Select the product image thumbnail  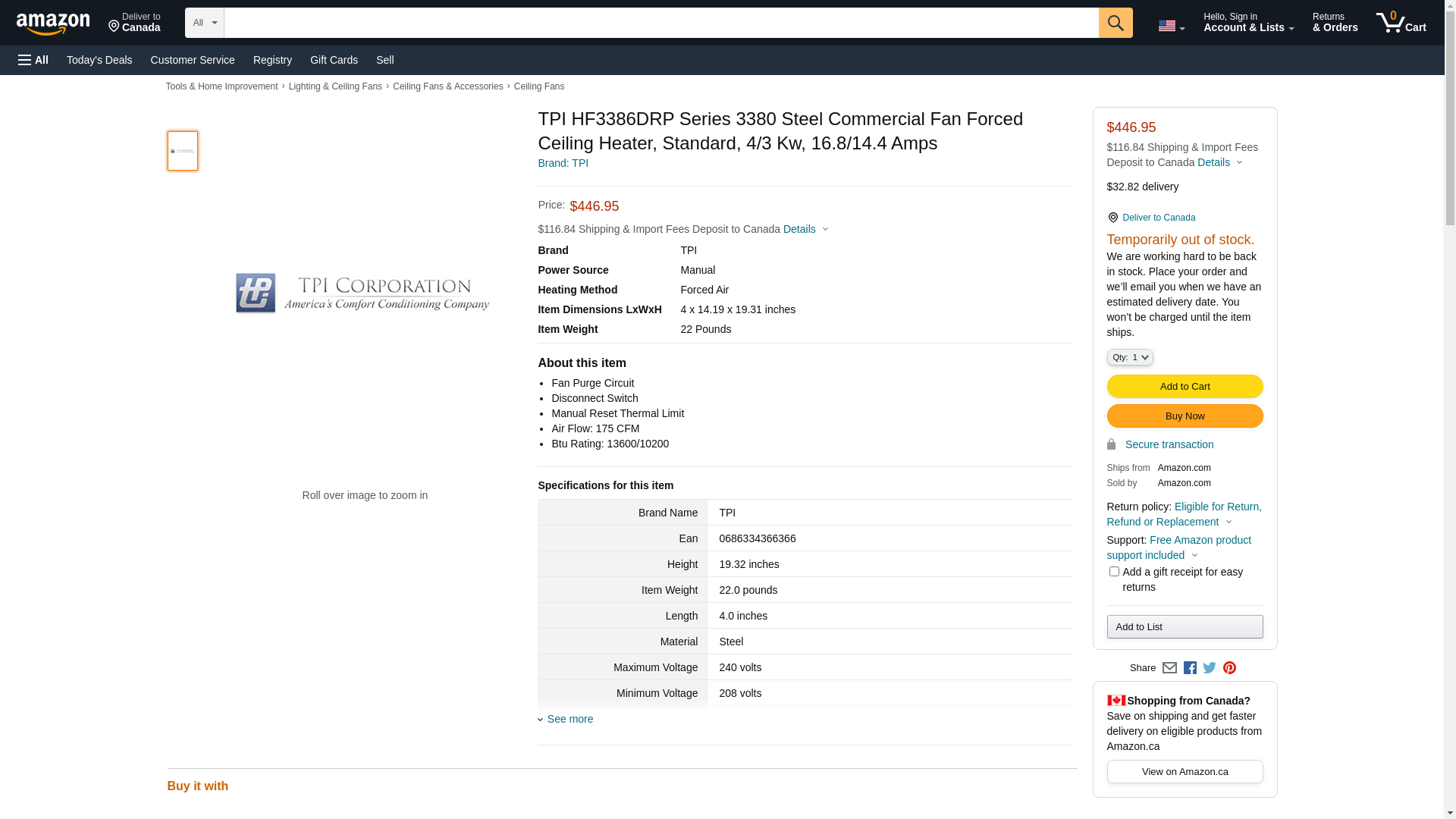pos(183,151)
